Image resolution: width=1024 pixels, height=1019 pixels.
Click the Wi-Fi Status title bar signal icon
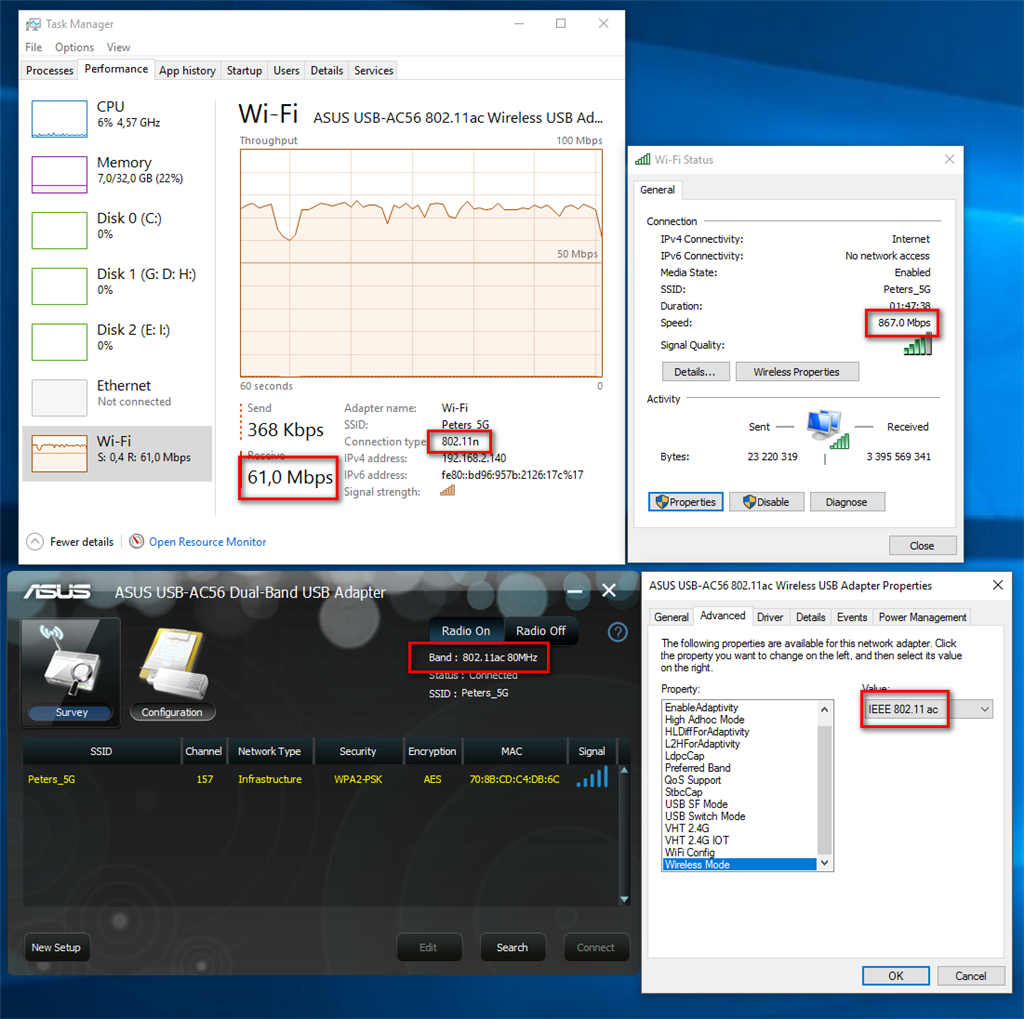coord(643,159)
